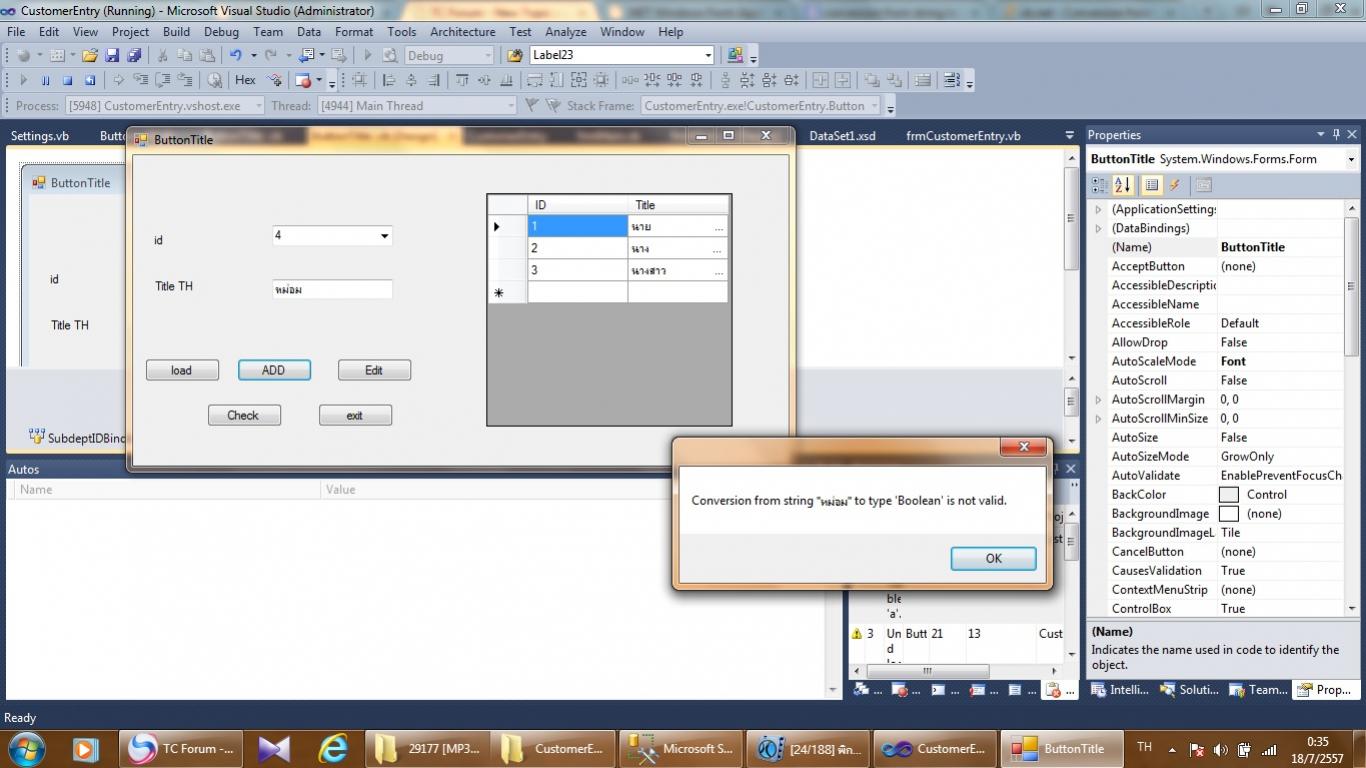
Task: Pin the Properties panel with auto-hide icon
Action: (x=1336, y=135)
